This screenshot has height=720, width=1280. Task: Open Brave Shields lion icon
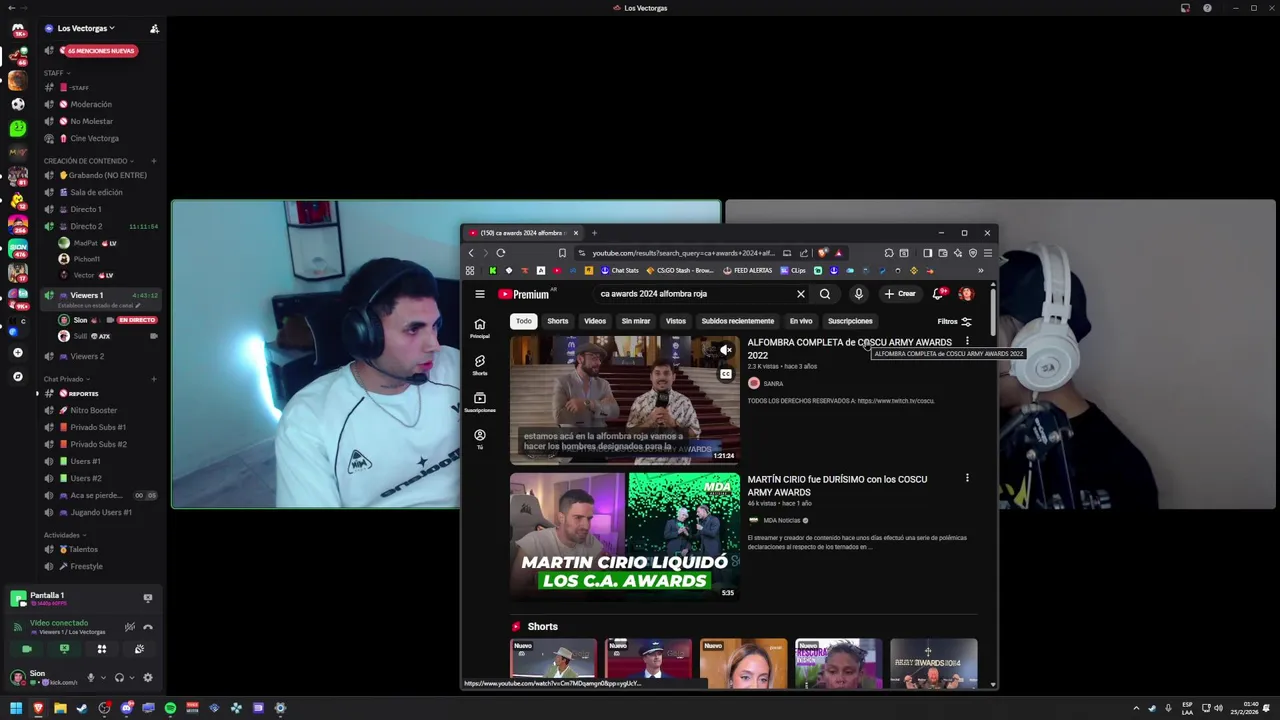click(x=824, y=253)
